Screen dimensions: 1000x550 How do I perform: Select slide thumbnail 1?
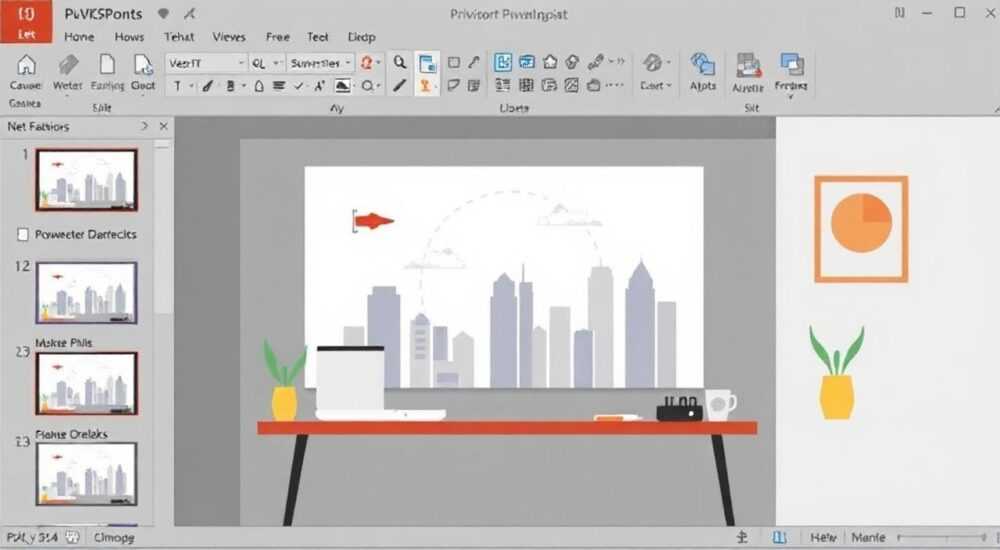coord(86,180)
